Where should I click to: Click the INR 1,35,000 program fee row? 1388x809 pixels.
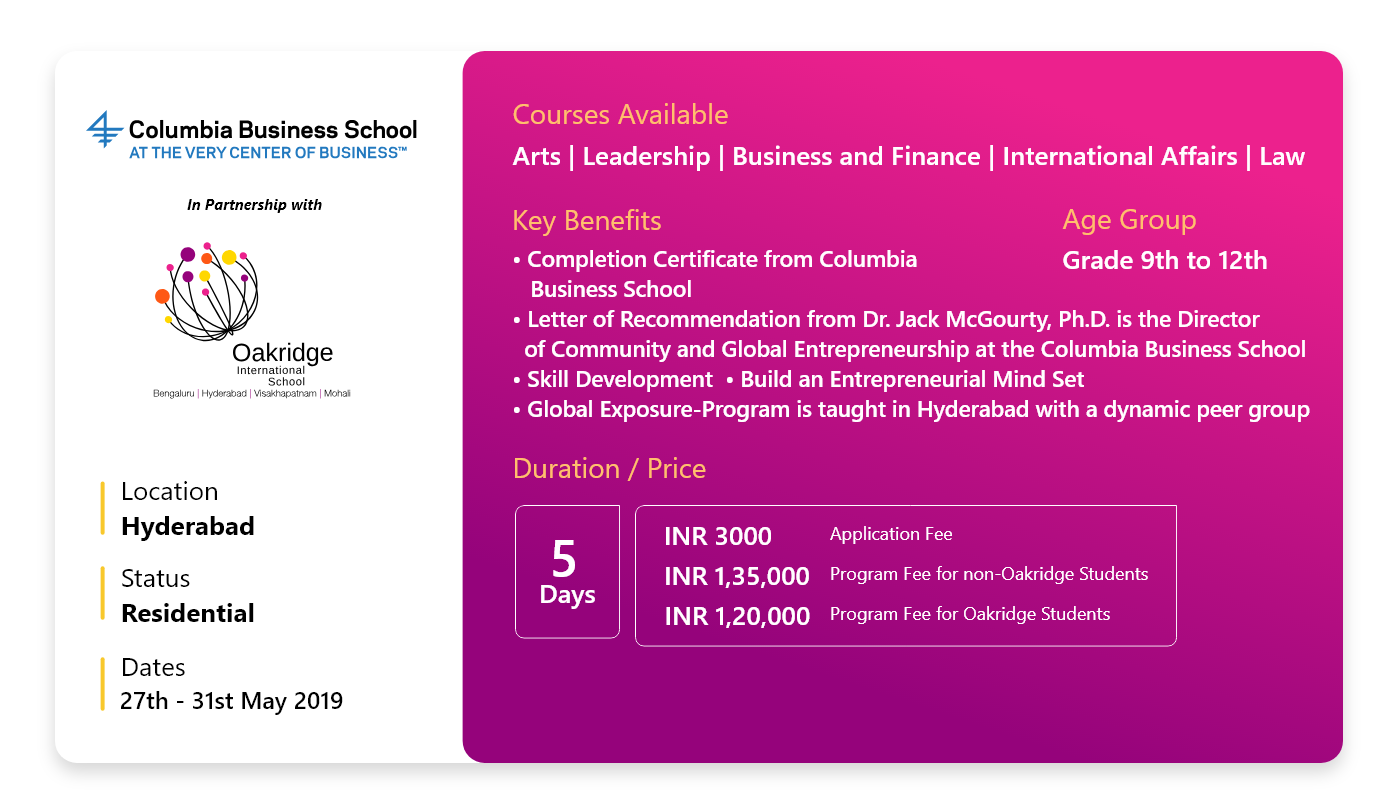point(906,575)
